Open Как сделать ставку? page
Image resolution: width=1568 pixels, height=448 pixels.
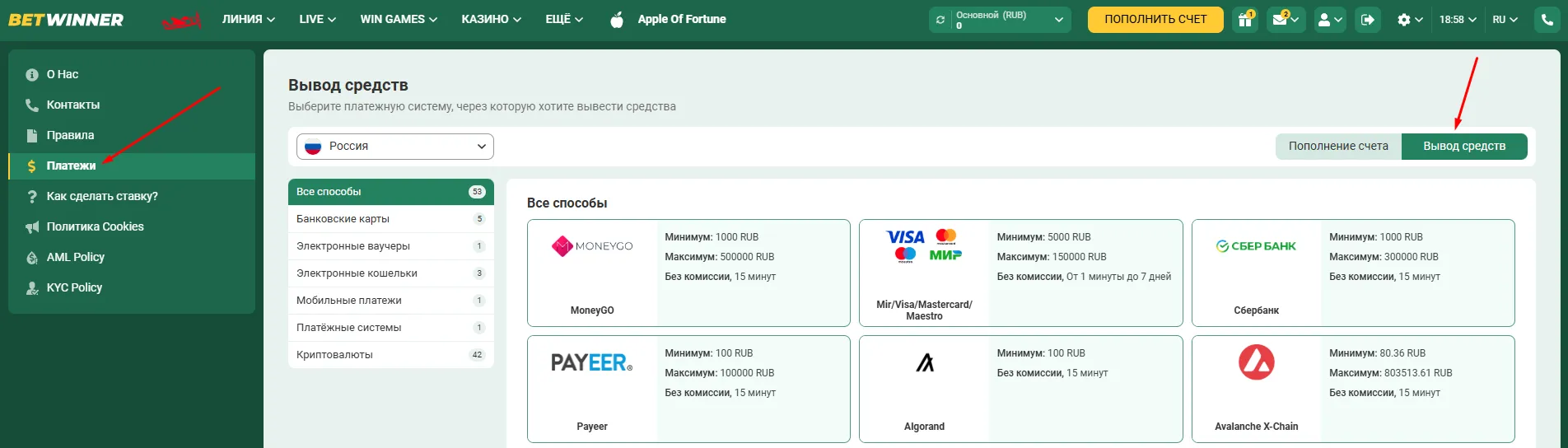click(x=132, y=197)
